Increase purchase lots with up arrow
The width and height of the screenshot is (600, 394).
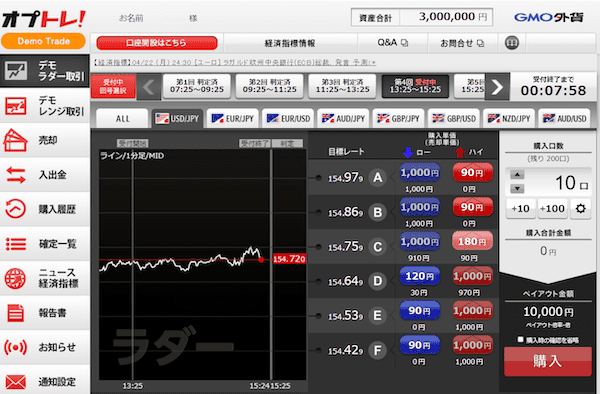[517, 175]
